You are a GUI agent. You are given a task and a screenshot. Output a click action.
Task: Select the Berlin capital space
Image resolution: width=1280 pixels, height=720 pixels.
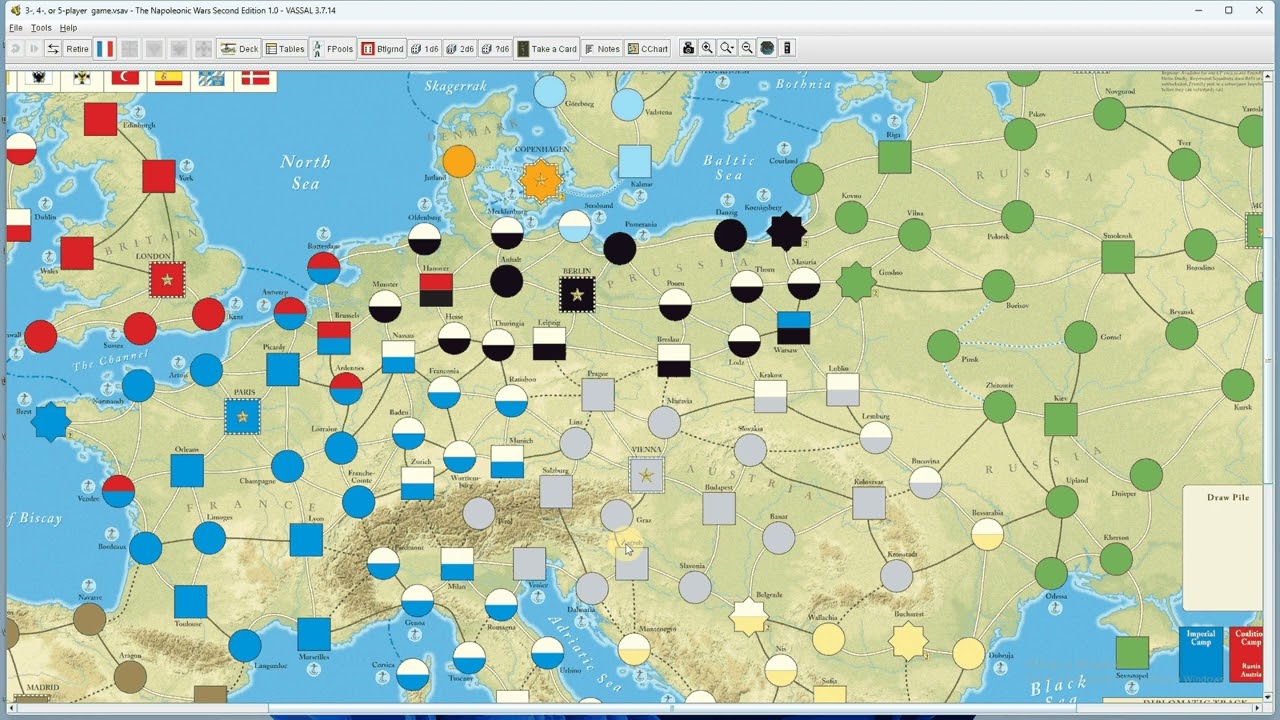coord(577,294)
